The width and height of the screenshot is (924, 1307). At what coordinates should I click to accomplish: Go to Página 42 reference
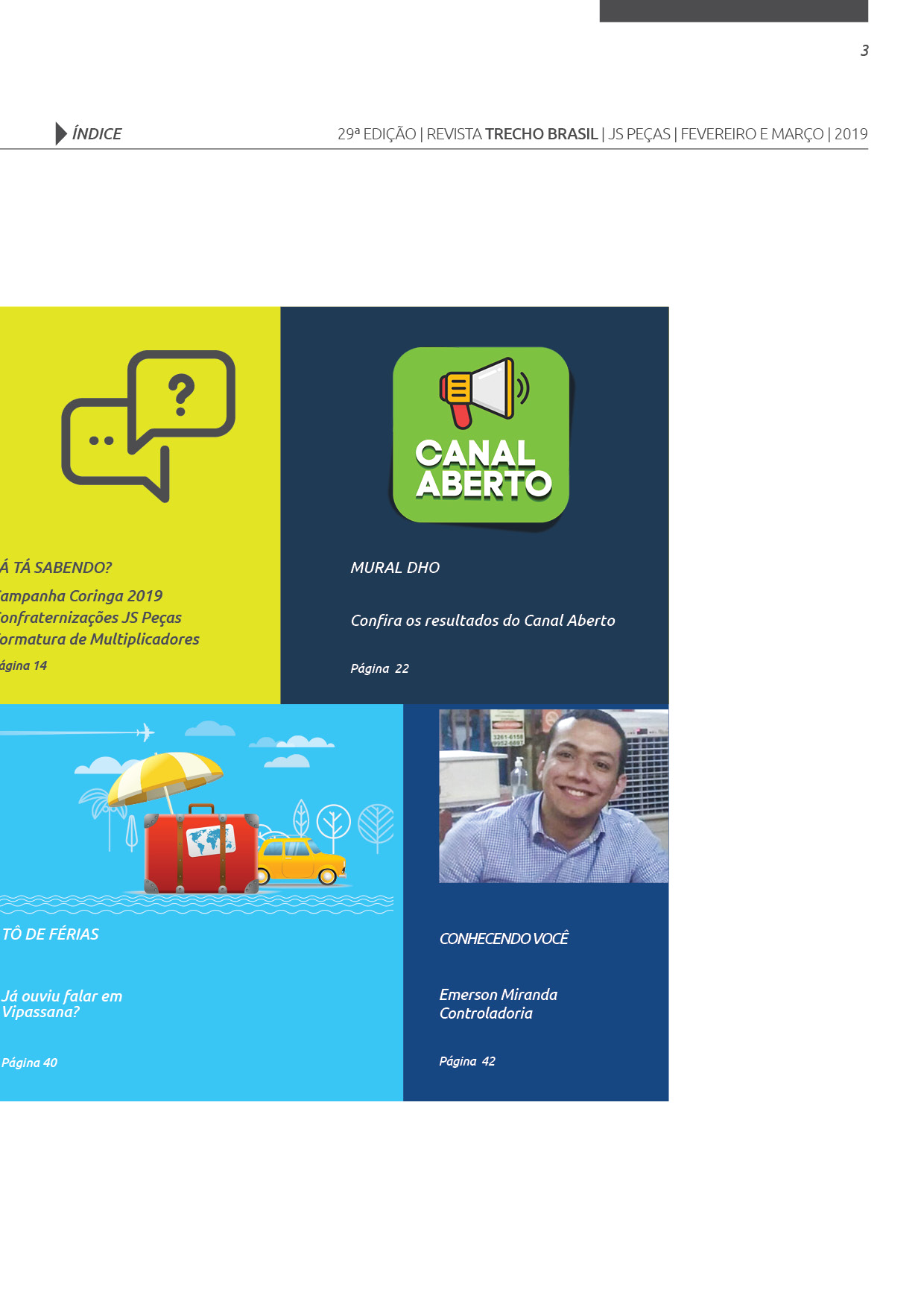click(467, 1061)
